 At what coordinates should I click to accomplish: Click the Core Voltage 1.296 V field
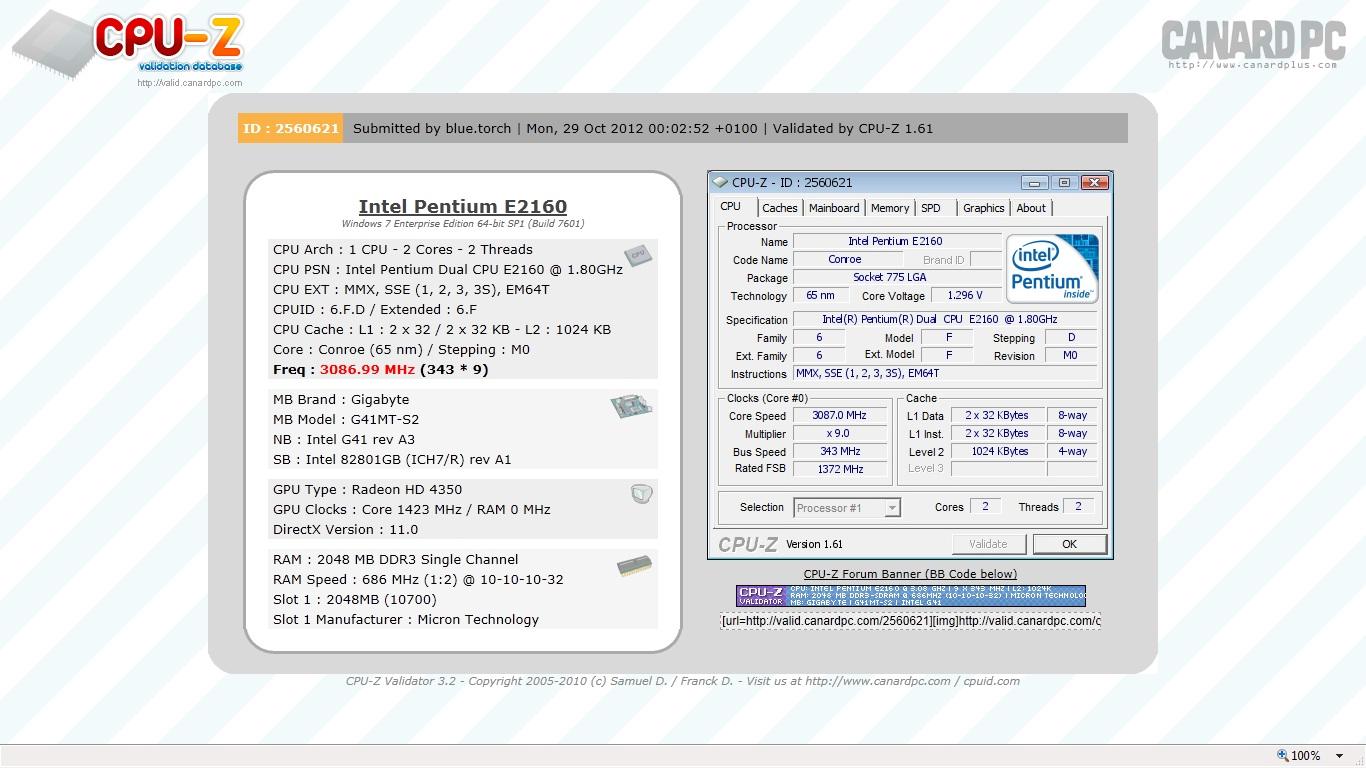[965, 296]
